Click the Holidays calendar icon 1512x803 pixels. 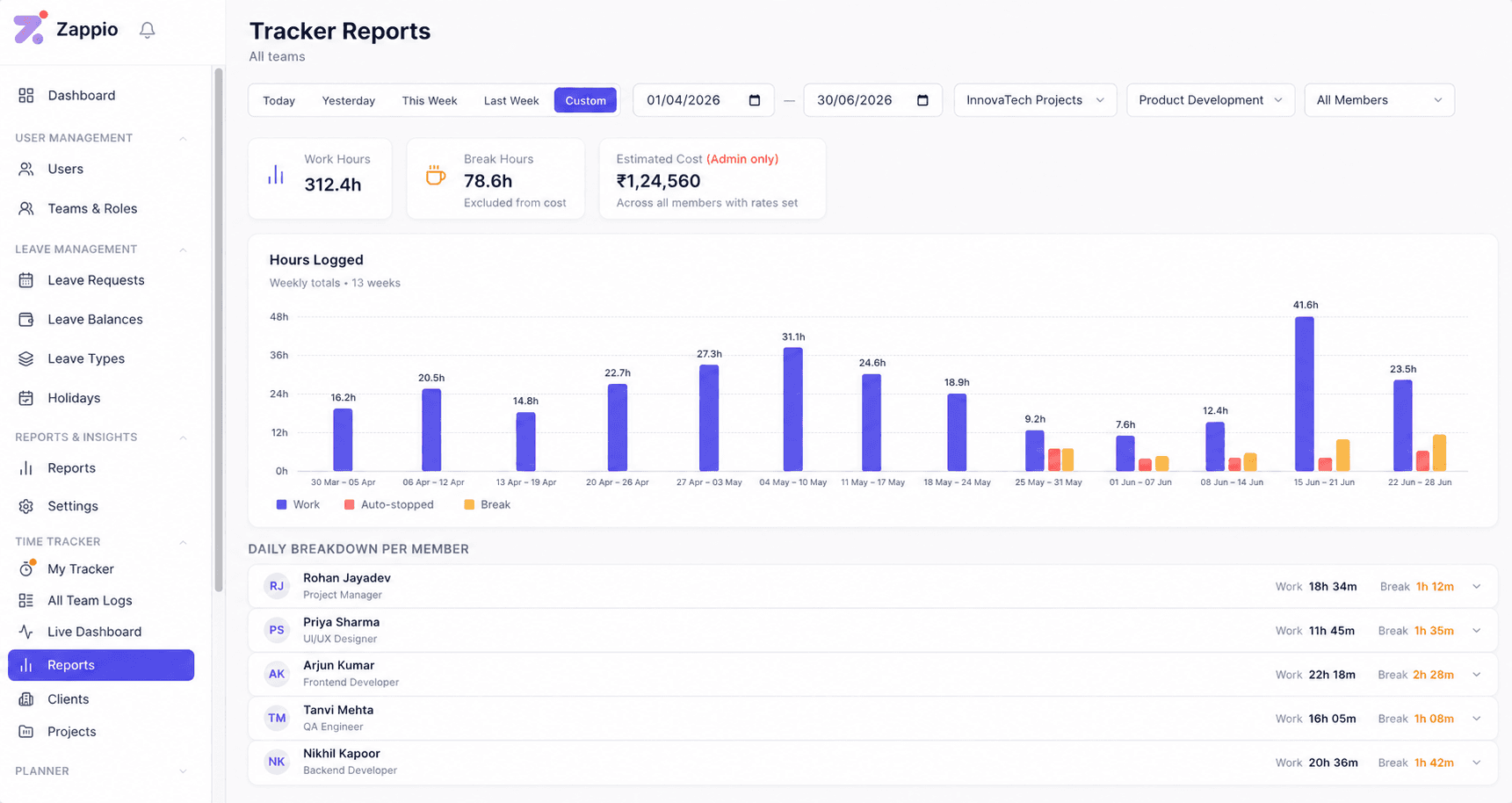click(x=26, y=398)
